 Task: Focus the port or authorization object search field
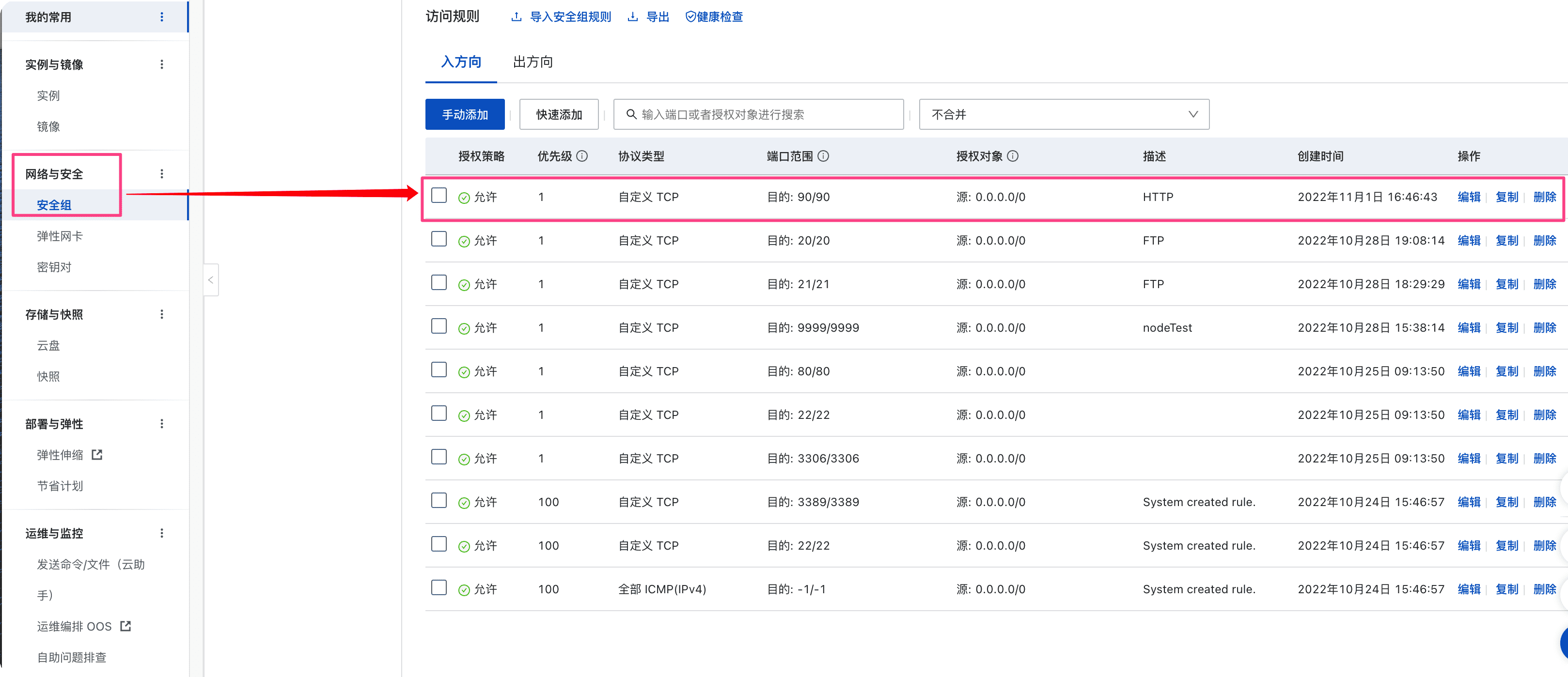[758, 114]
